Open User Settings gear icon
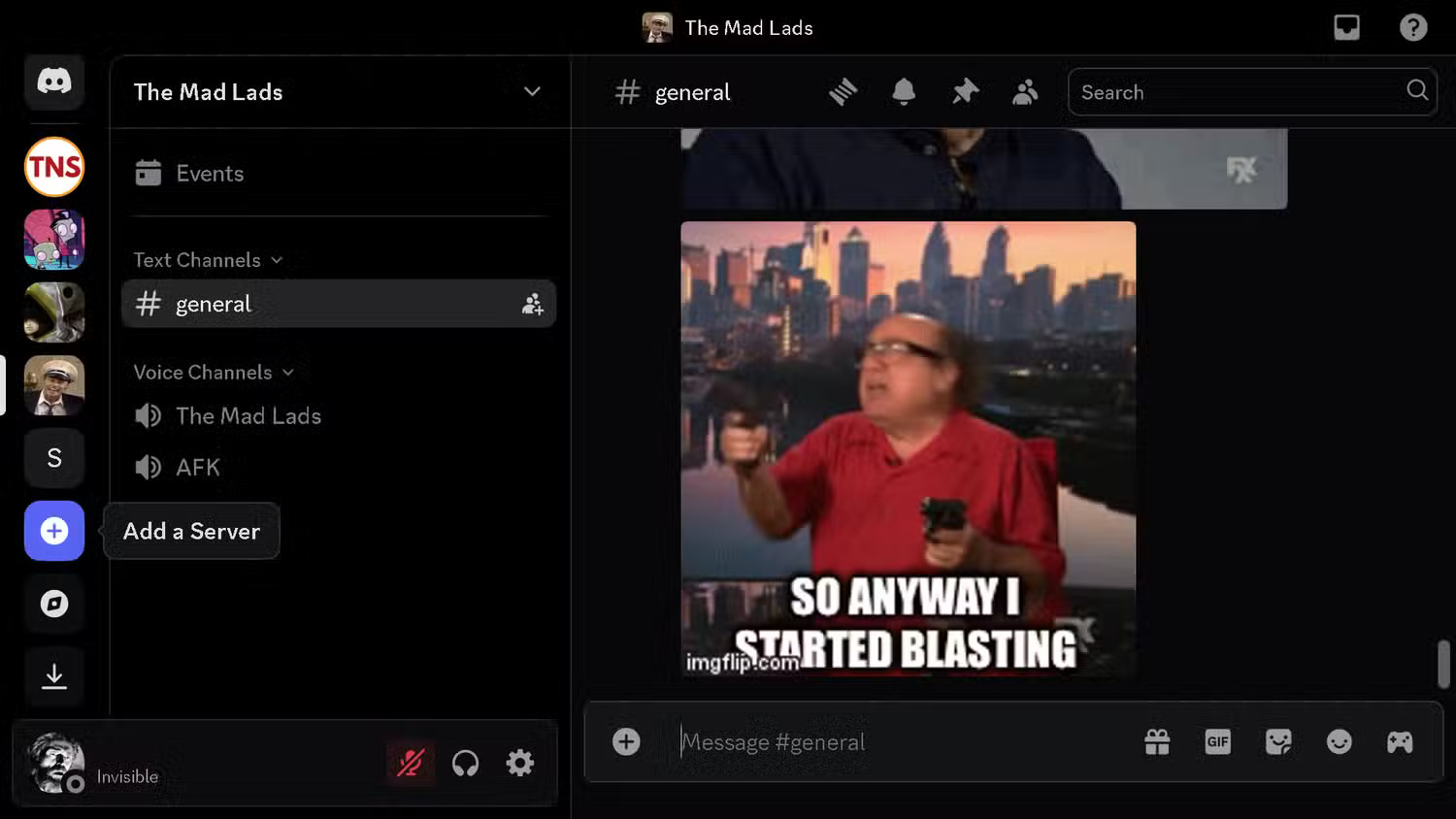Viewport: 1456px width, 819px height. point(520,764)
